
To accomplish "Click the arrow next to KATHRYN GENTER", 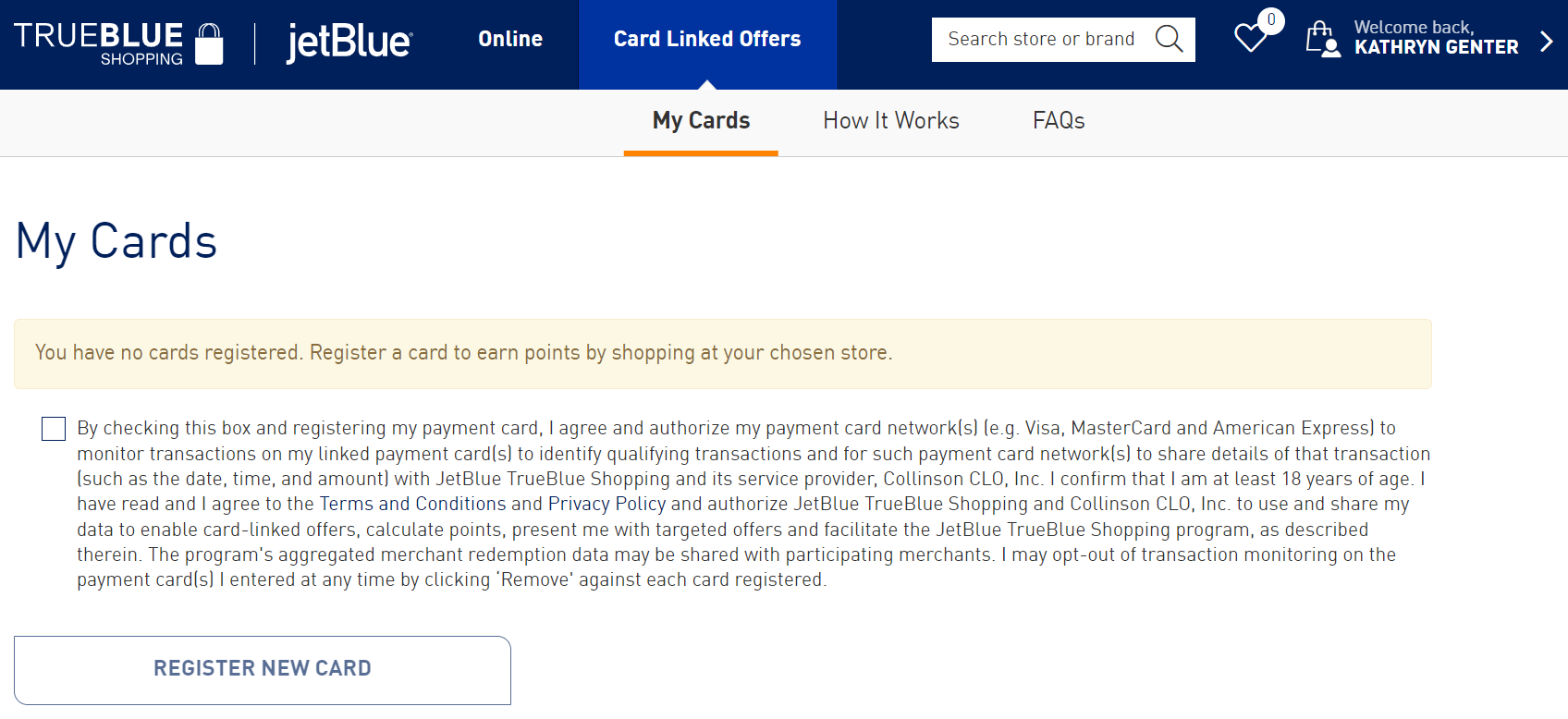I will pos(1546,40).
